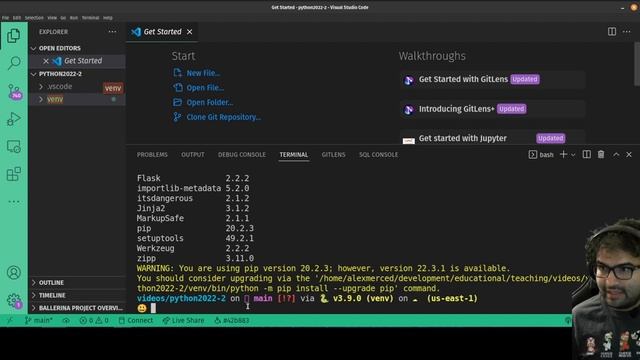Viewport: 640px width, 360px height.
Task: Switch to the GitLens tab
Action: coord(333,155)
